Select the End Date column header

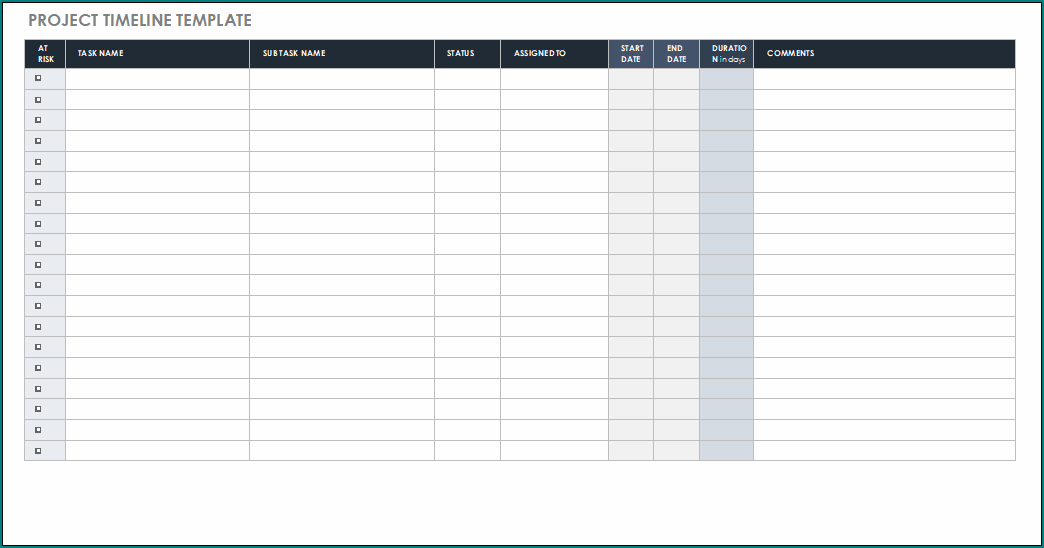coord(676,54)
